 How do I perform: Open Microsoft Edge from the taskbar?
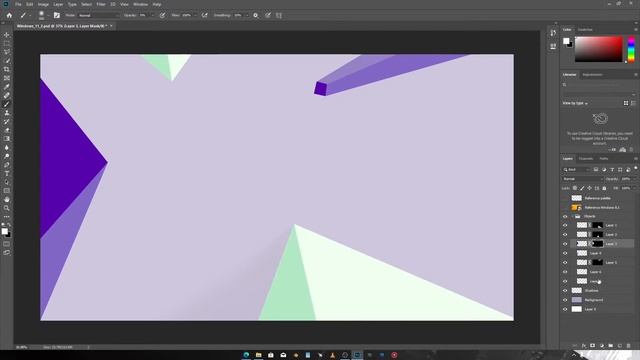[x=246, y=355]
